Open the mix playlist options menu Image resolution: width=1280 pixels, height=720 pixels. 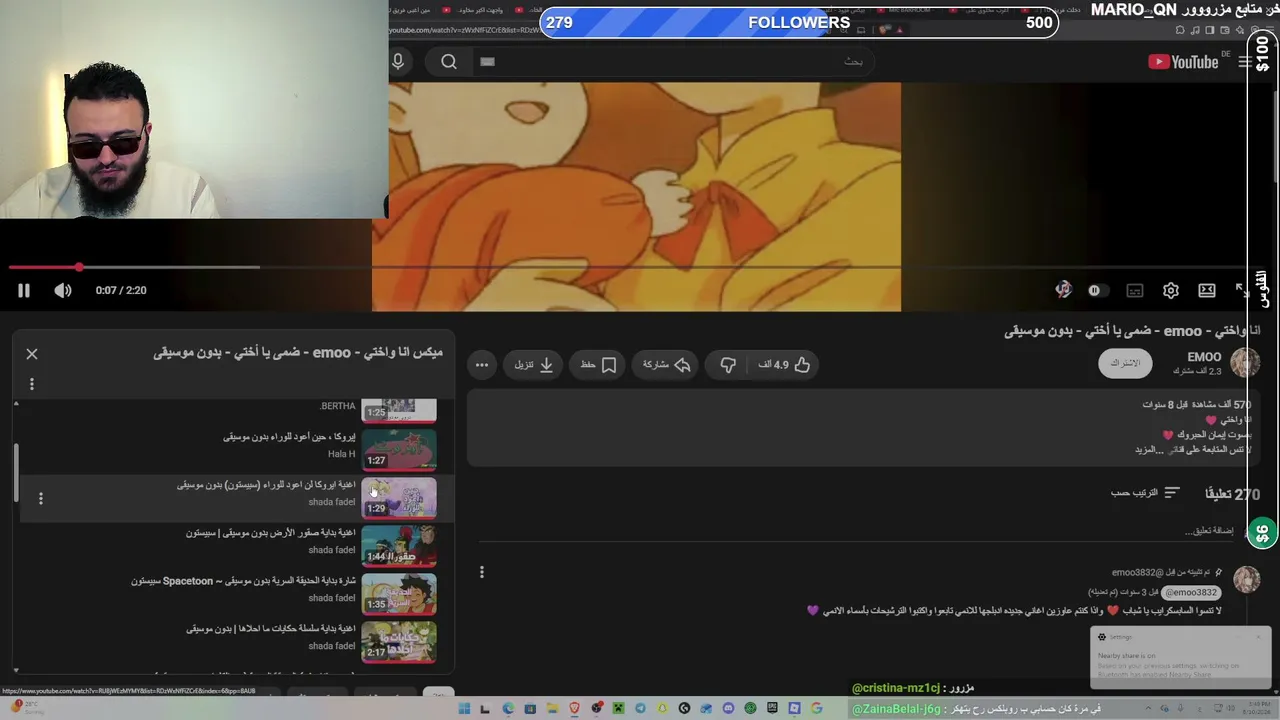click(32, 384)
